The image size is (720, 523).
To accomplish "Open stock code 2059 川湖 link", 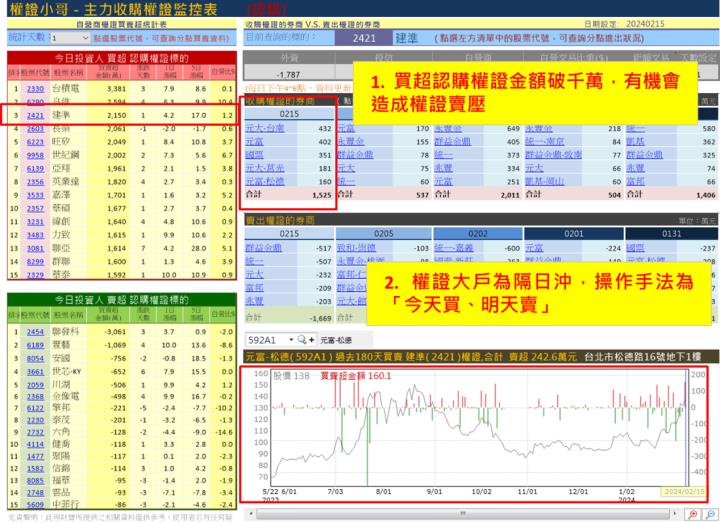I will pos(35,385).
